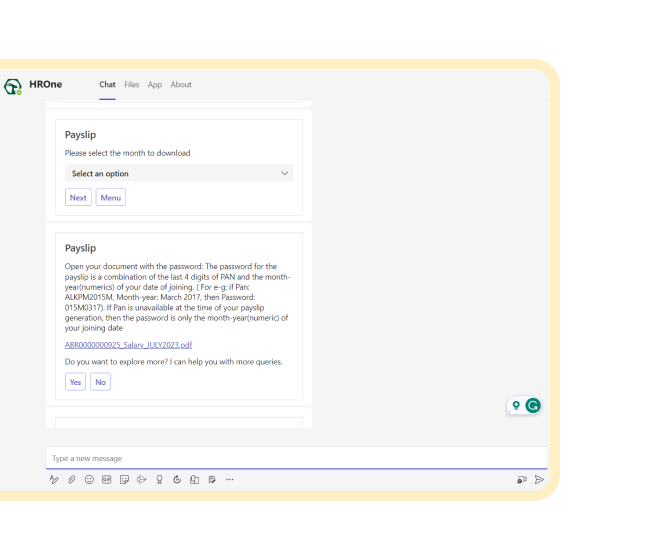Select the App tab

(155, 85)
